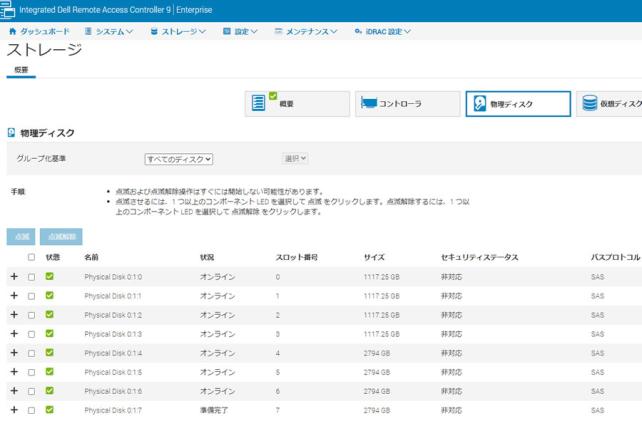This screenshot has width=642, height=436.
Task: Toggle the select-all checkbox in table header
Action: (x=32, y=257)
